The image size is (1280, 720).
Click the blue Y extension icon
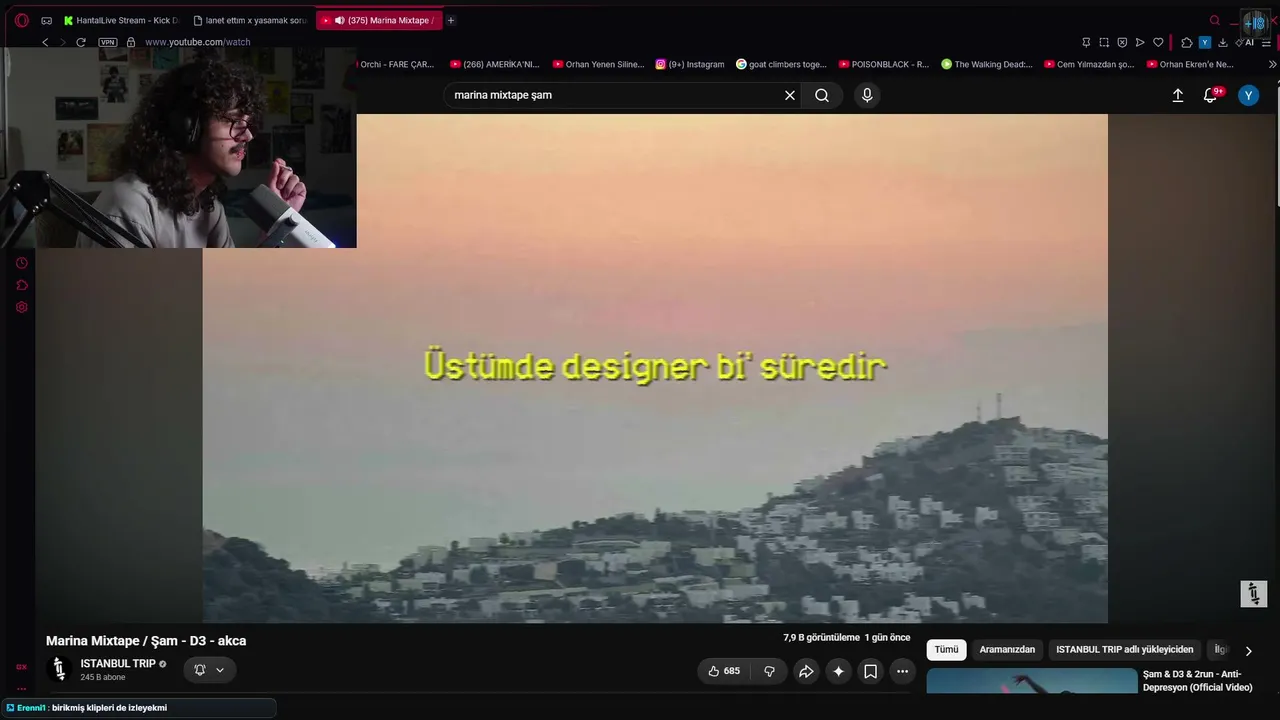1205,42
